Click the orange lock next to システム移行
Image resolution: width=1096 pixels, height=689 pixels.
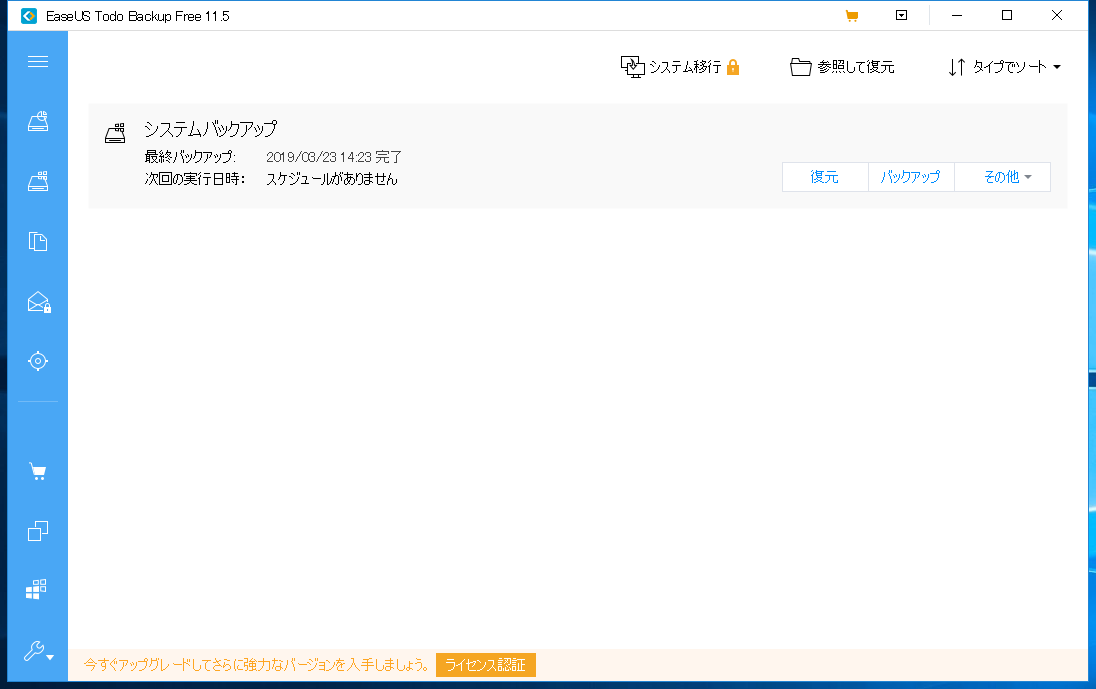pyautogui.click(x=735, y=66)
